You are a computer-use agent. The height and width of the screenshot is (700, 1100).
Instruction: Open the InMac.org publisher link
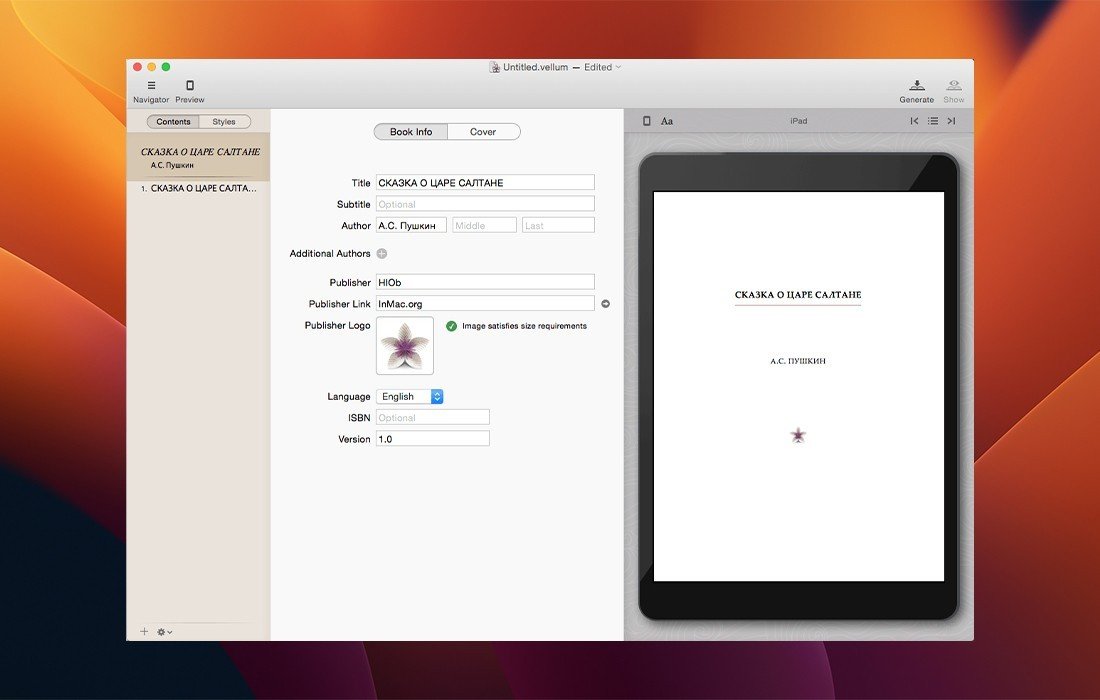[605, 303]
